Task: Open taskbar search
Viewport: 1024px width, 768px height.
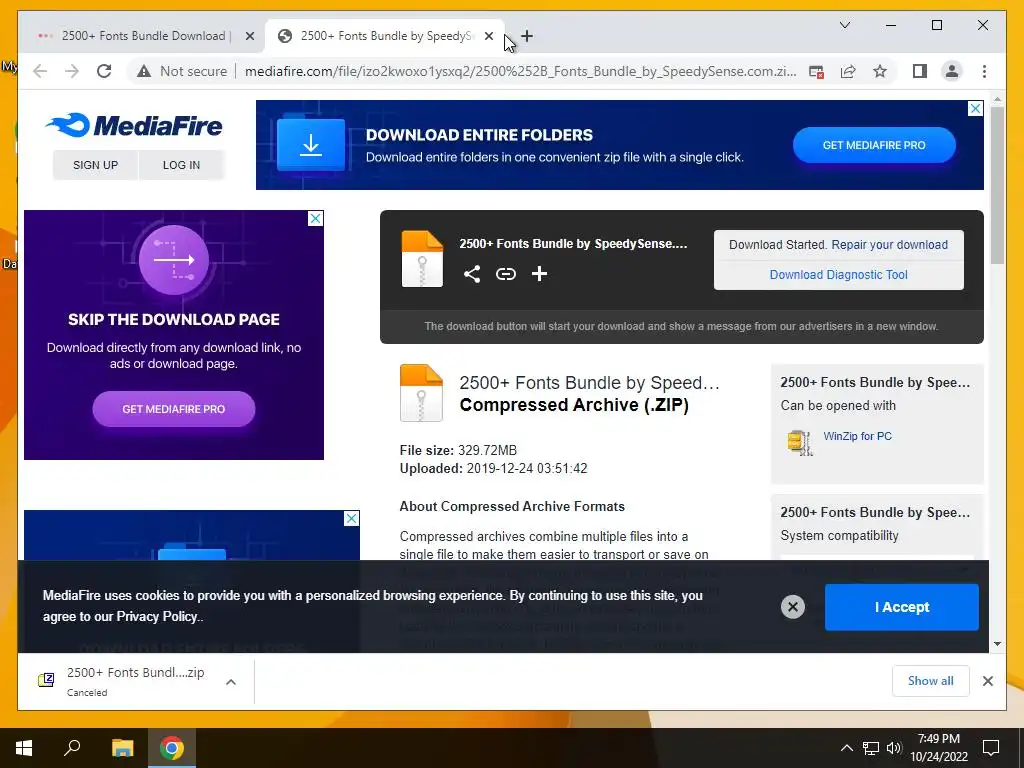Action: pyautogui.click(x=72, y=748)
